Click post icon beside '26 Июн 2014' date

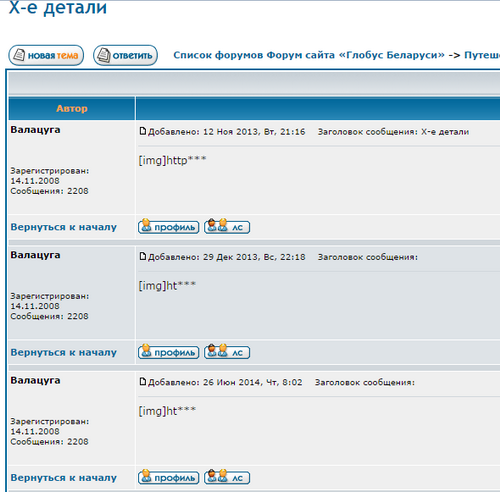tap(143, 382)
